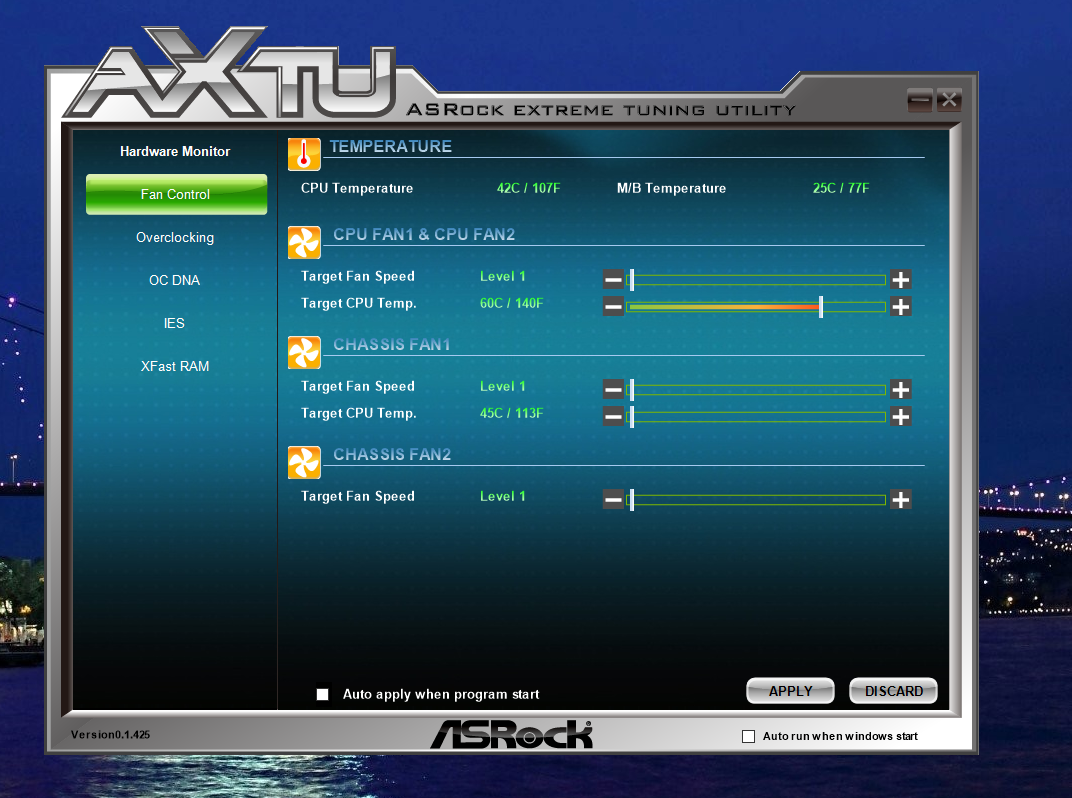
Task: Lower Chassis Fan1 Target CPU Temp with minus
Action: 613,416
